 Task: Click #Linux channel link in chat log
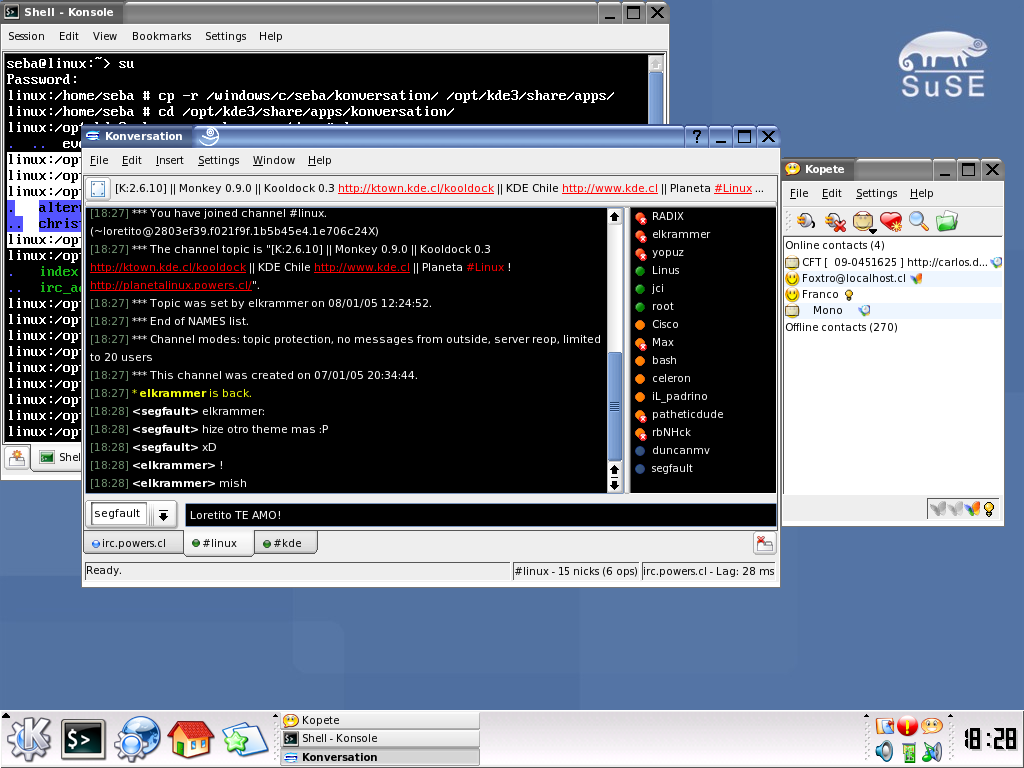486,268
